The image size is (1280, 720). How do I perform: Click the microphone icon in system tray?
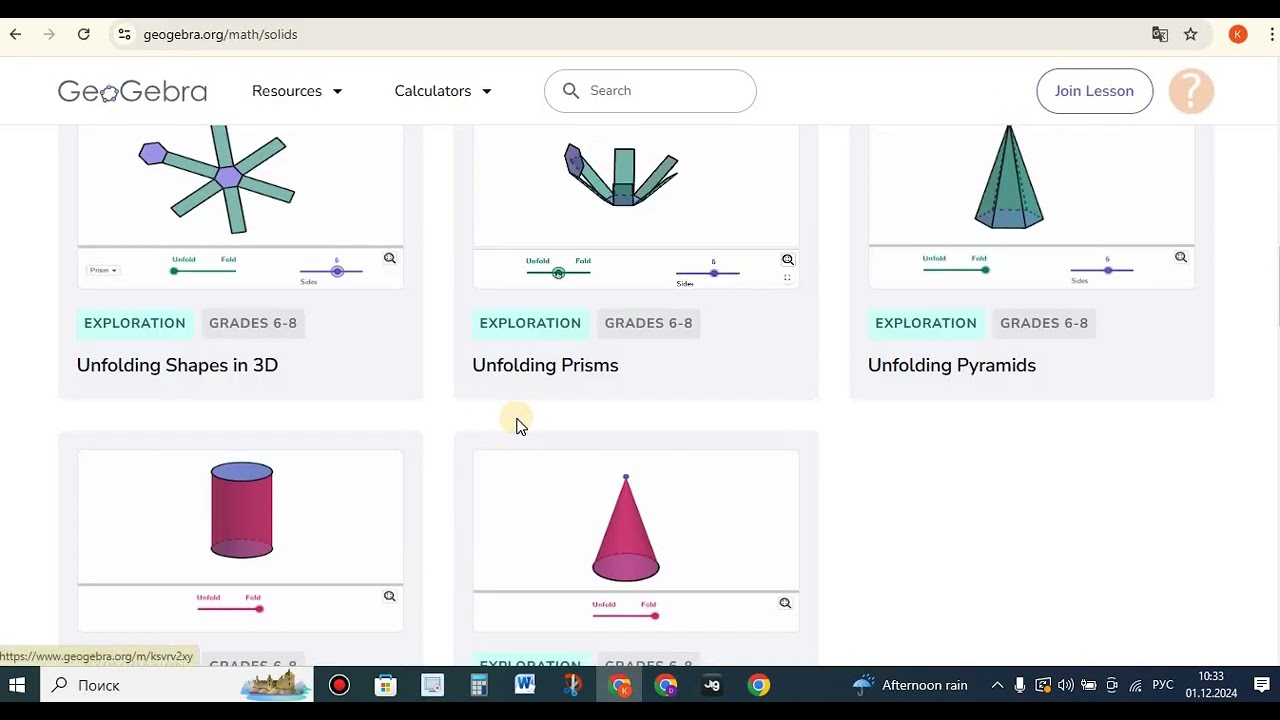click(1020, 685)
